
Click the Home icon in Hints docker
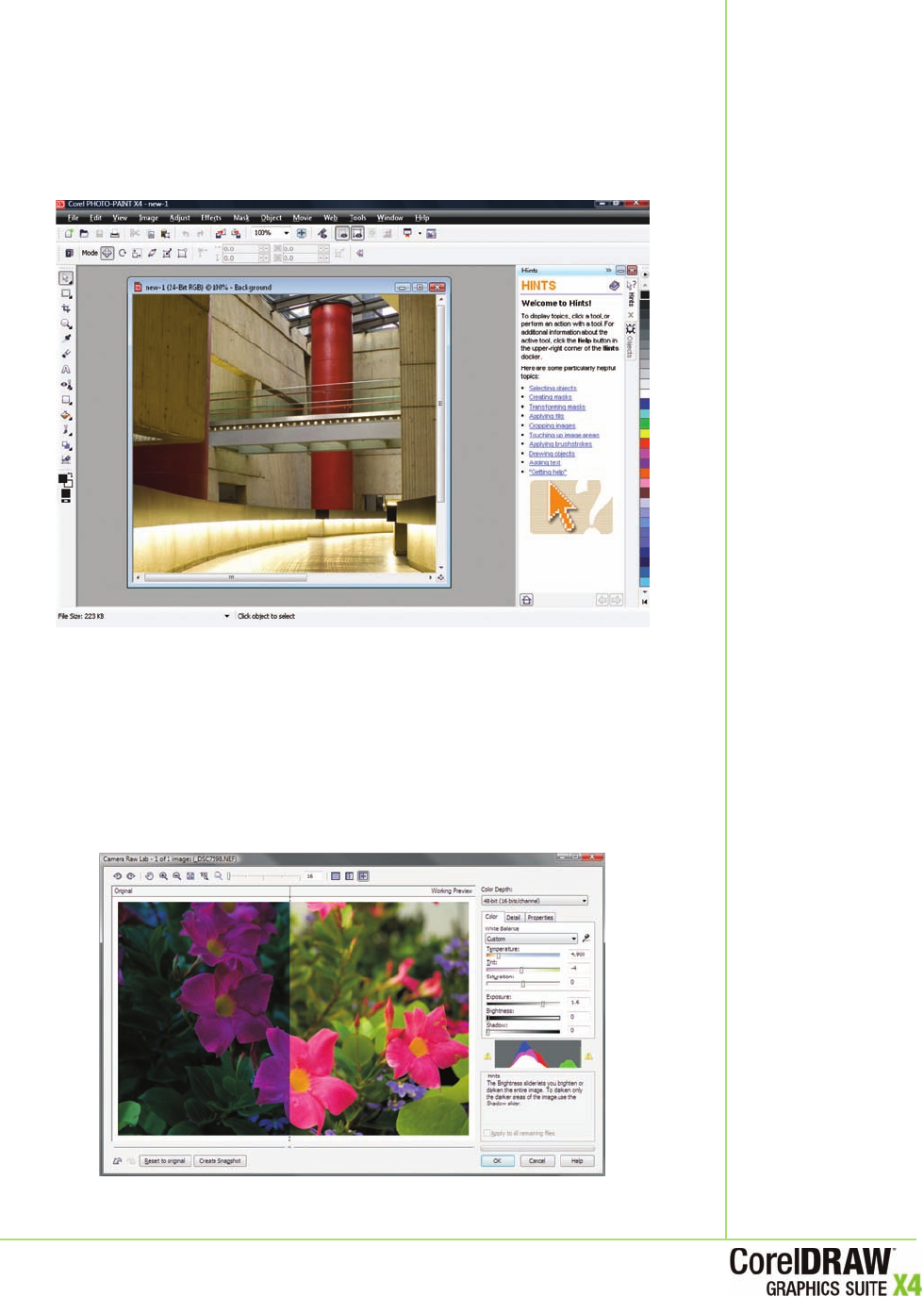coord(526,600)
